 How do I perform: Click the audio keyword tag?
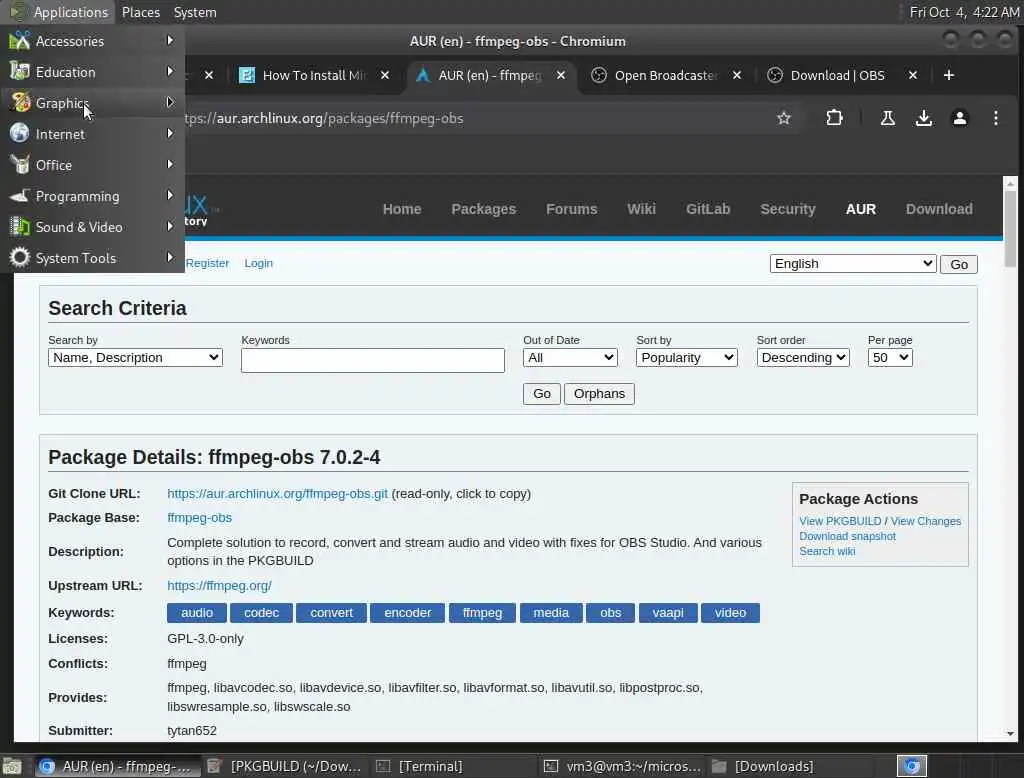(197, 613)
